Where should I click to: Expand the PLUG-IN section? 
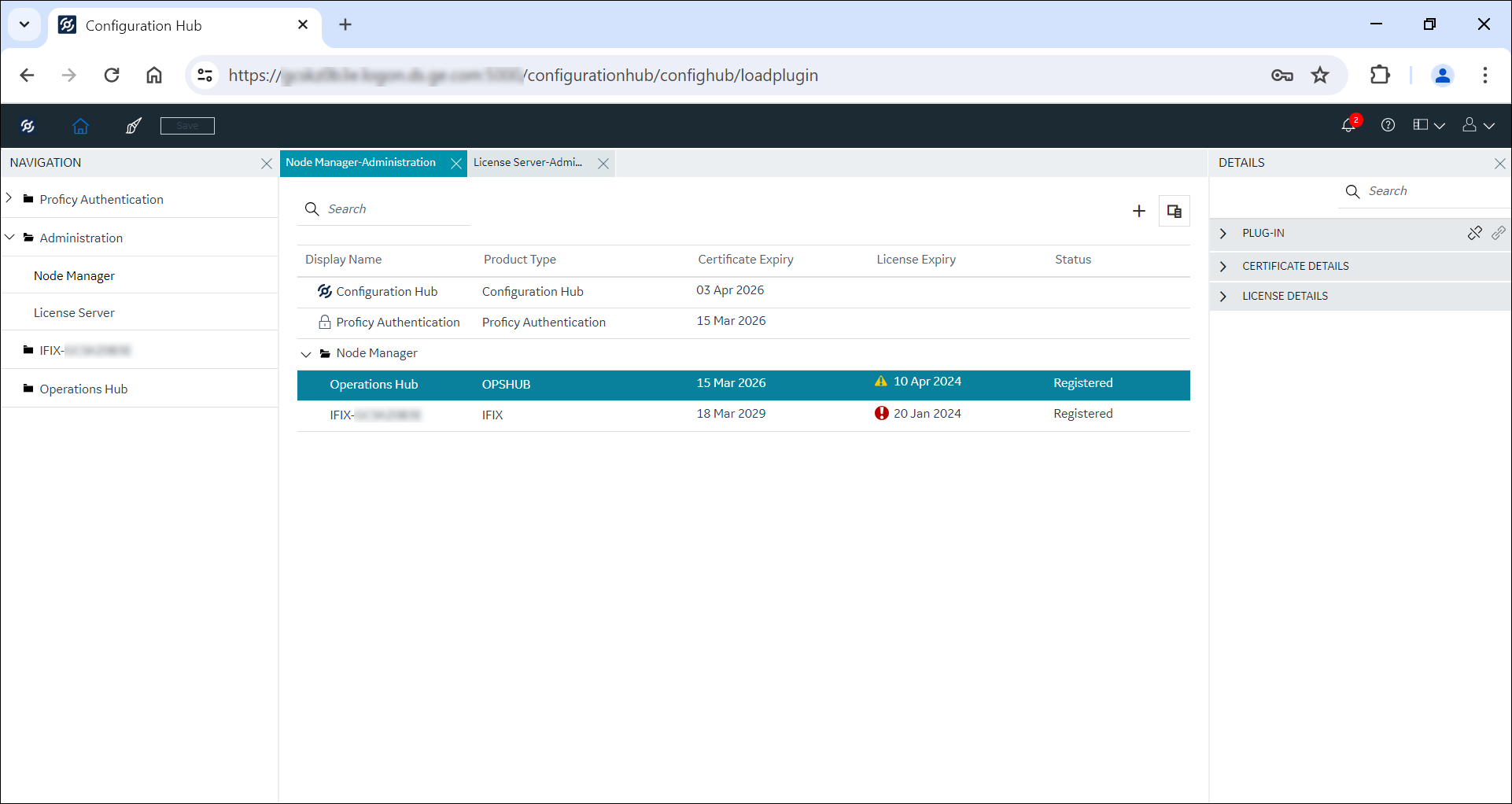1223,234
